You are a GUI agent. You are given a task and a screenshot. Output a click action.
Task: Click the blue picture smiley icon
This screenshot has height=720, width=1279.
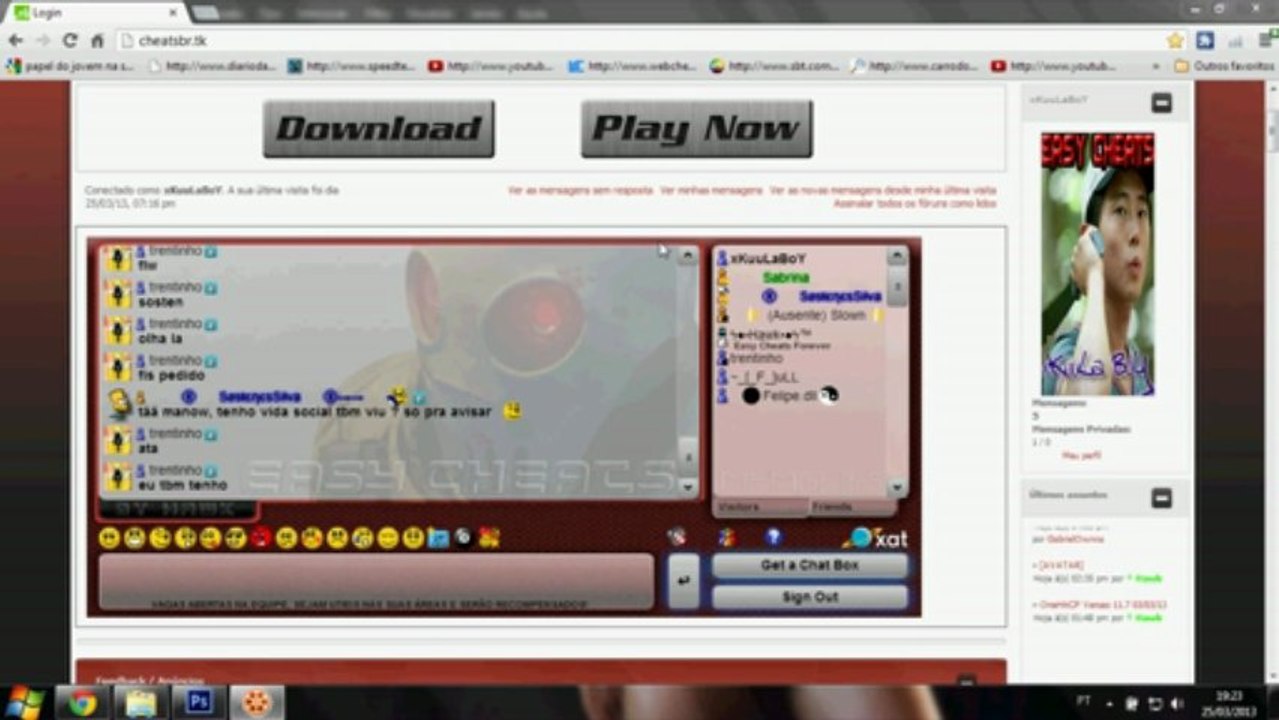[x=438, y=538]
